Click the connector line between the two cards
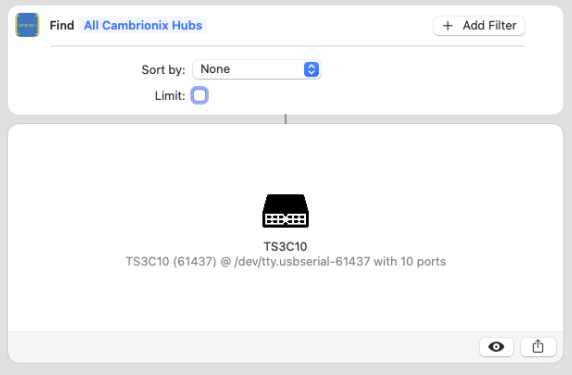Image resolution: width=572 pixels, height=375 pixels. pos(286,119)
